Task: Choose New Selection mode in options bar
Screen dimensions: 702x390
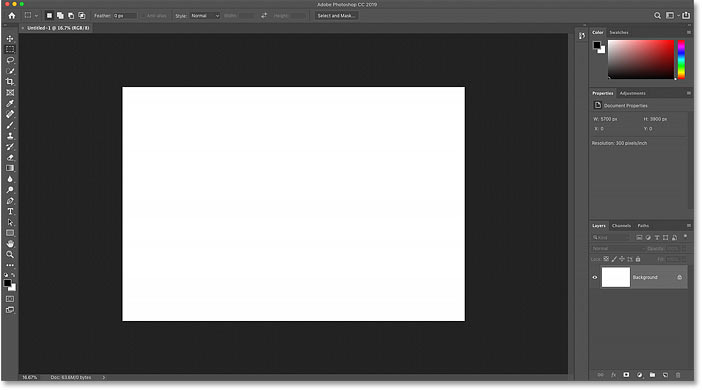Action: click(x=49, y=16)
